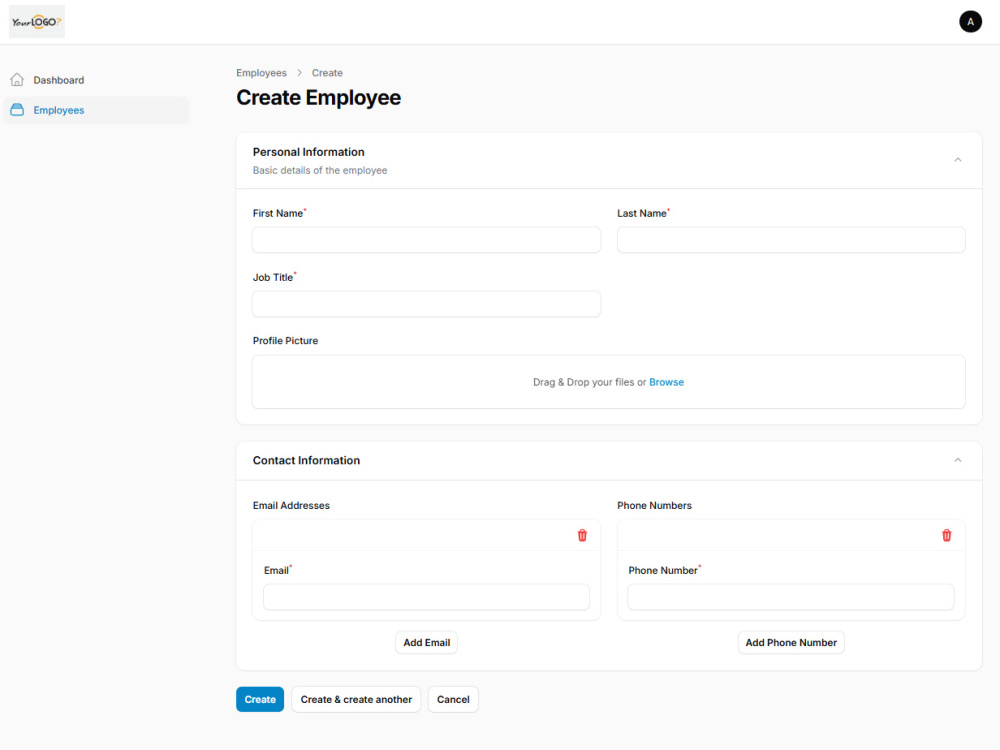Open Employees breadcrumb link
Image resolution: width=1000 pixels, height=750 pixels.
pyautogui.click(x=261, y=73)
